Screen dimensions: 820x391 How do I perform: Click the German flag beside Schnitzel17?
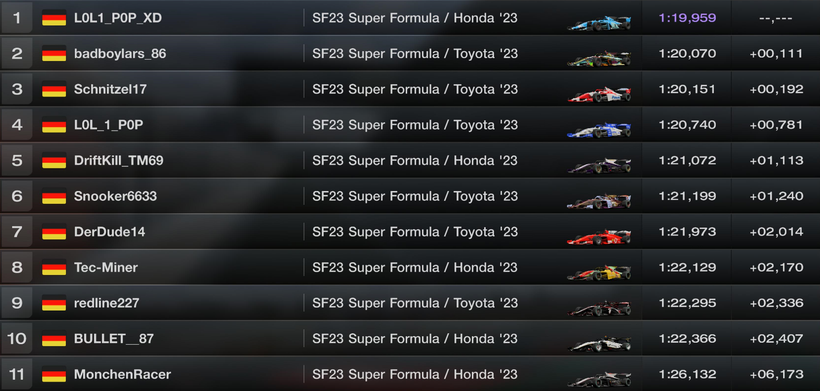coord(54,89)
